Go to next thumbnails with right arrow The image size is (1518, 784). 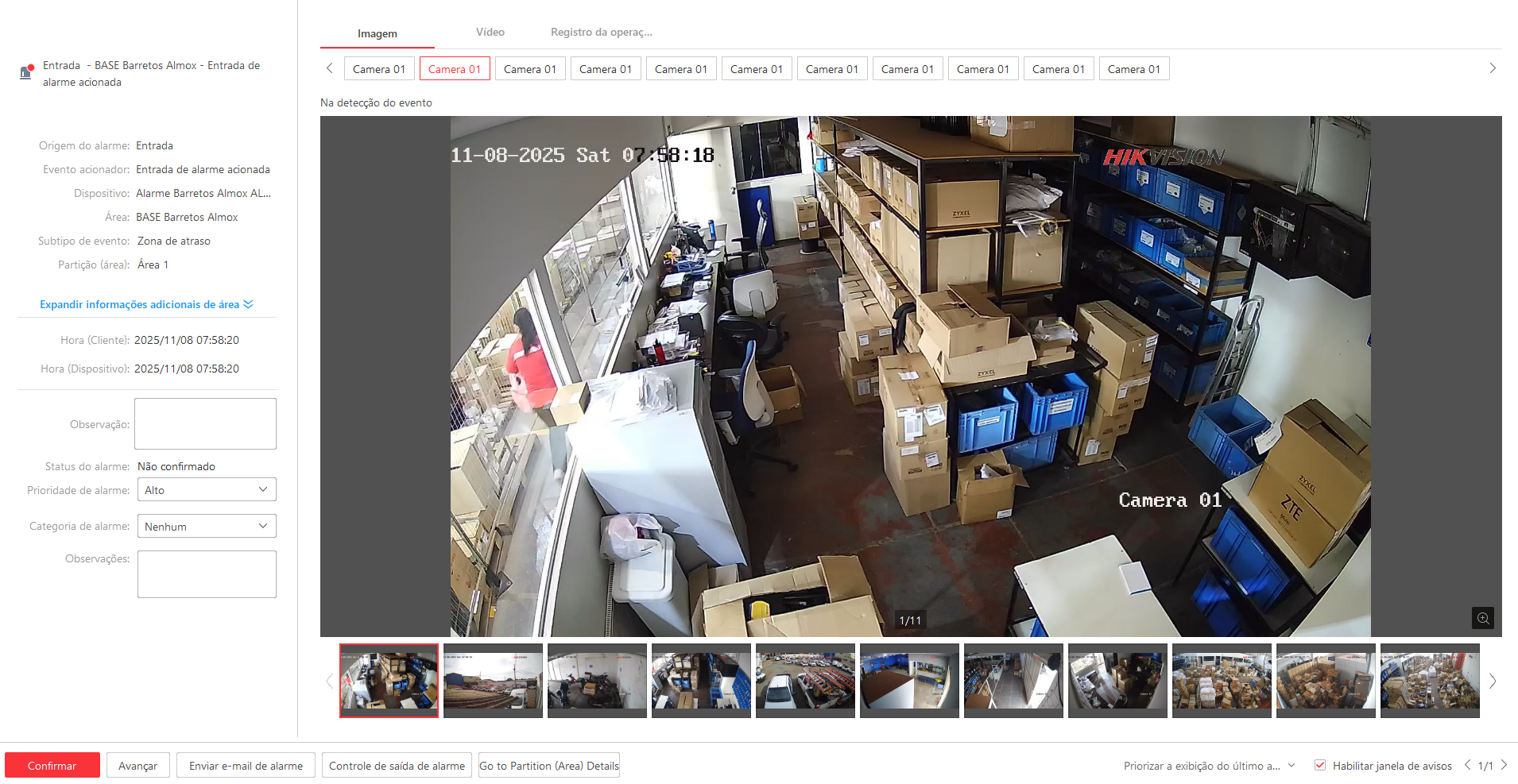[1492, 681]
